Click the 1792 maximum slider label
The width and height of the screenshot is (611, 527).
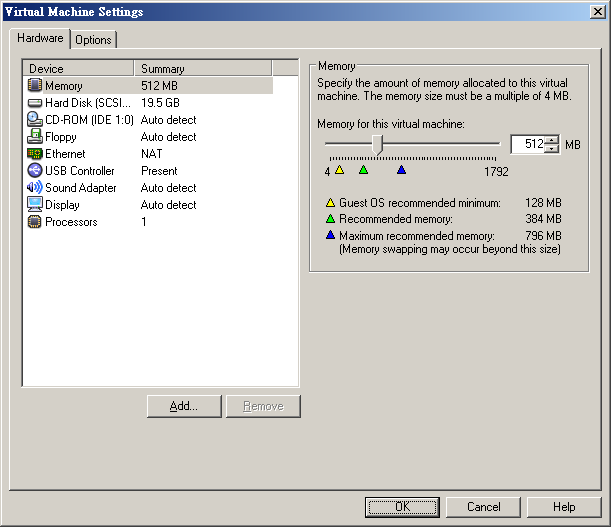tap(496, 172)
